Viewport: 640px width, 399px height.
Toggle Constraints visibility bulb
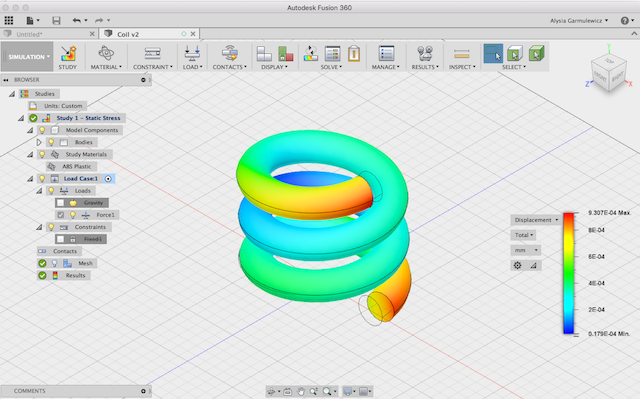[x=51, y=227]
